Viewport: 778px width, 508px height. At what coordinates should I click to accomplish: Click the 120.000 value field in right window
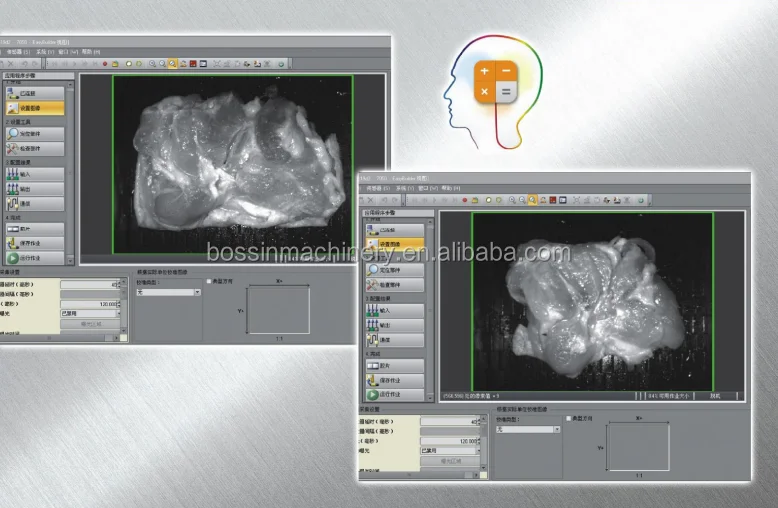coord(449,440)
